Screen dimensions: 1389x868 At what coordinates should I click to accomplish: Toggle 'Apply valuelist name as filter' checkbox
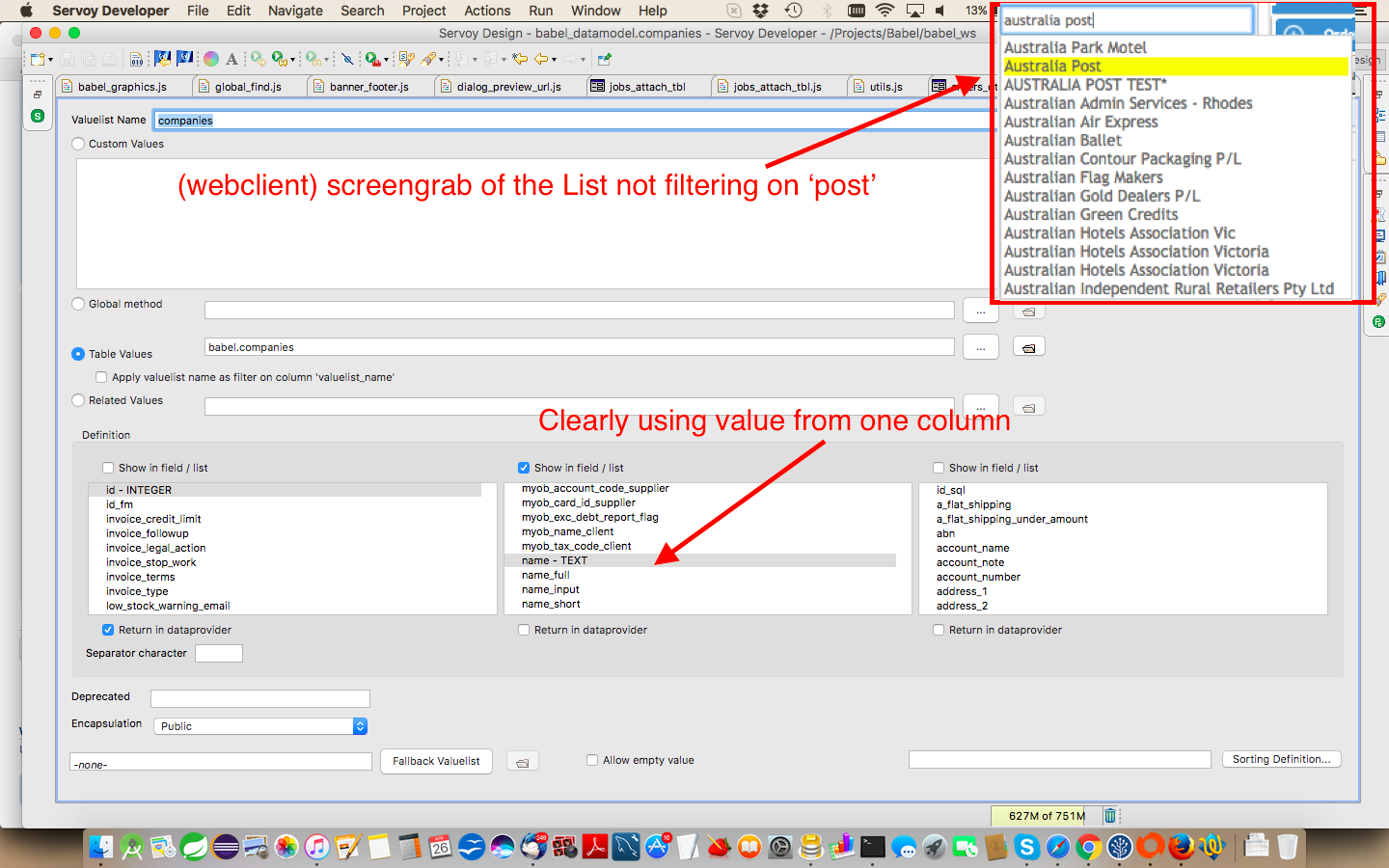(x=101, y=377)
